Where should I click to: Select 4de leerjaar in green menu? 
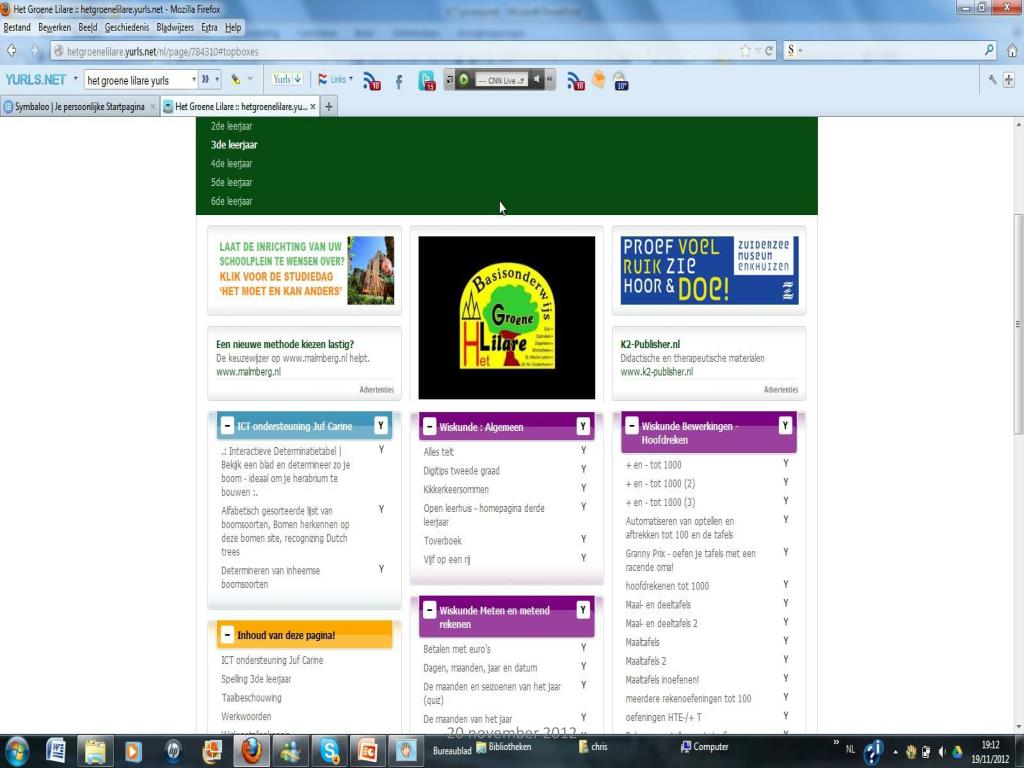click(232, 163)
